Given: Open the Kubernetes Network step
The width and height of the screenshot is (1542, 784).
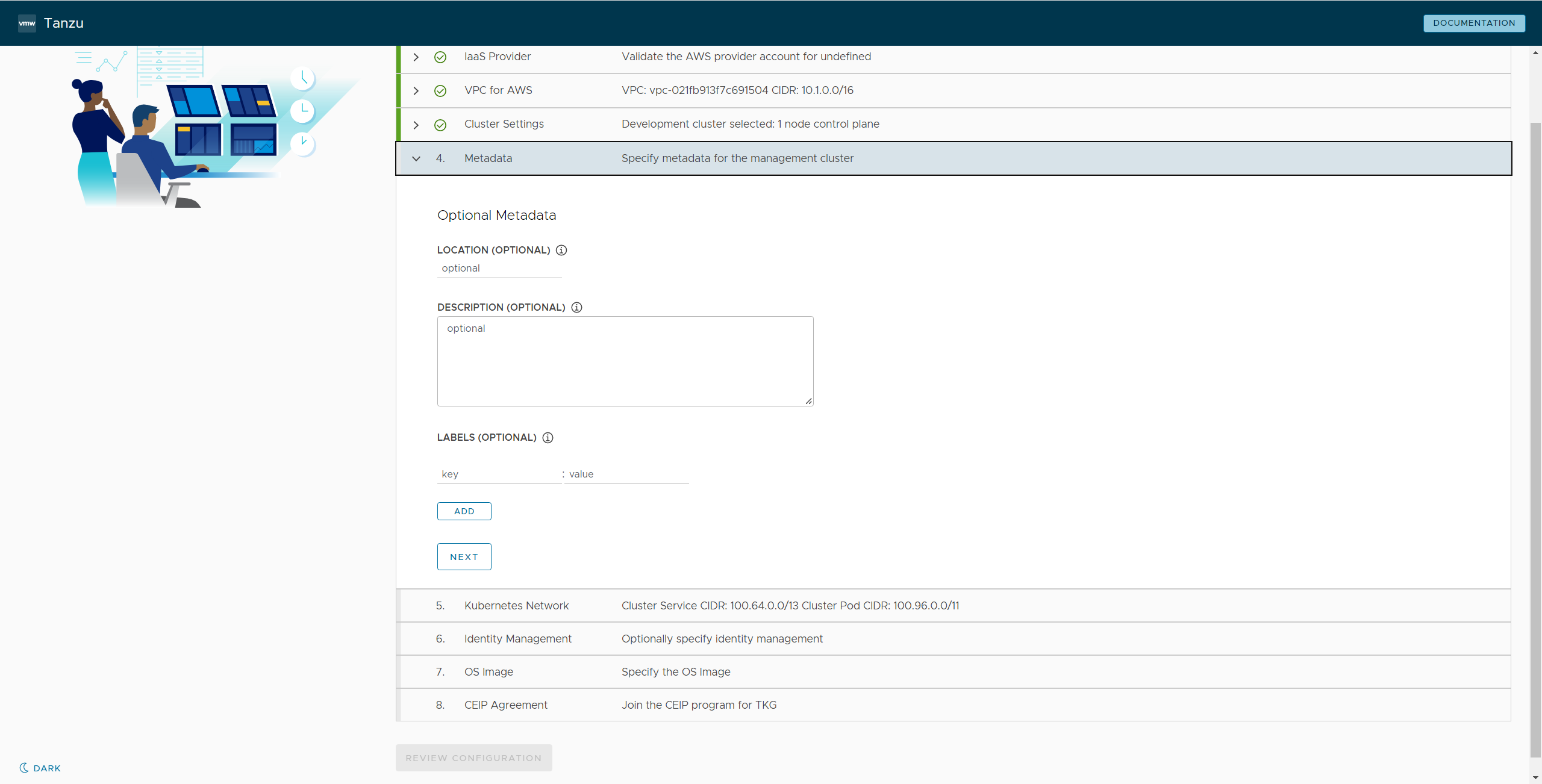Looking at the screenshot, I should (516, 606).
